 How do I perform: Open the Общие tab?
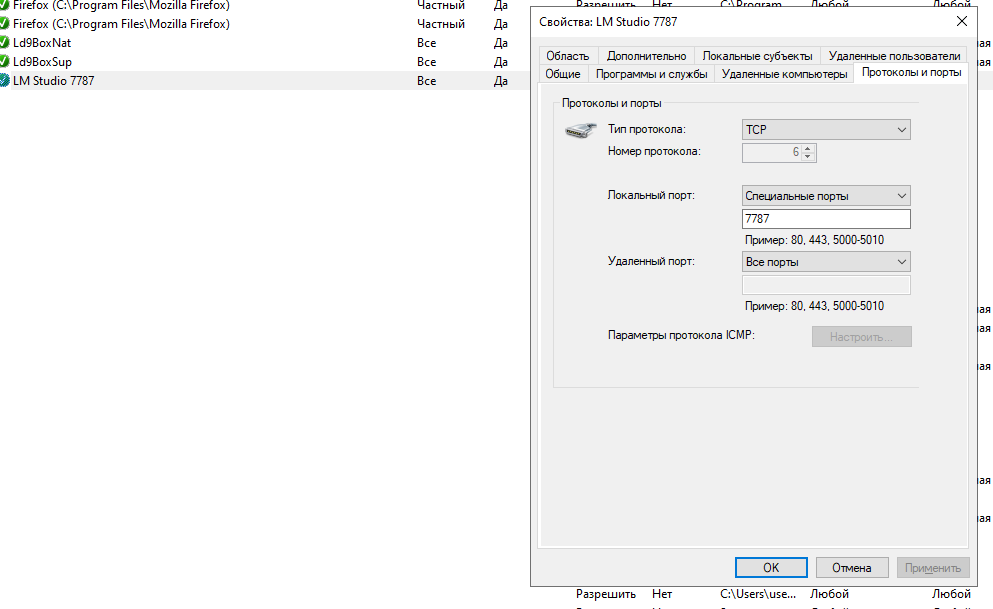[563, 74]
